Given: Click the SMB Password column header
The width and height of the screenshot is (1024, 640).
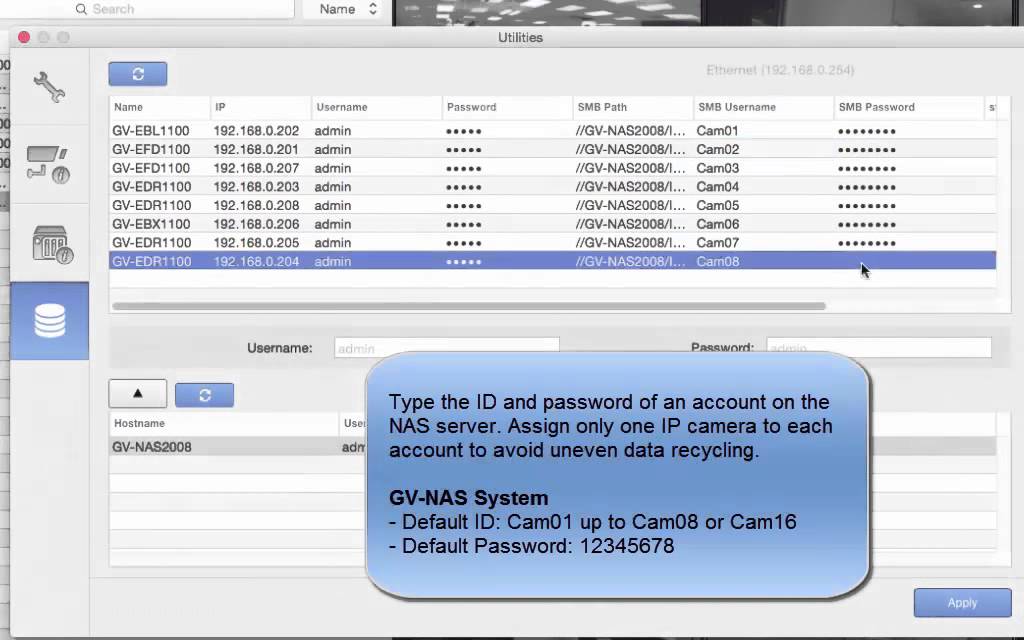Looking at the screenshot, I should click(x=908, y=107).
